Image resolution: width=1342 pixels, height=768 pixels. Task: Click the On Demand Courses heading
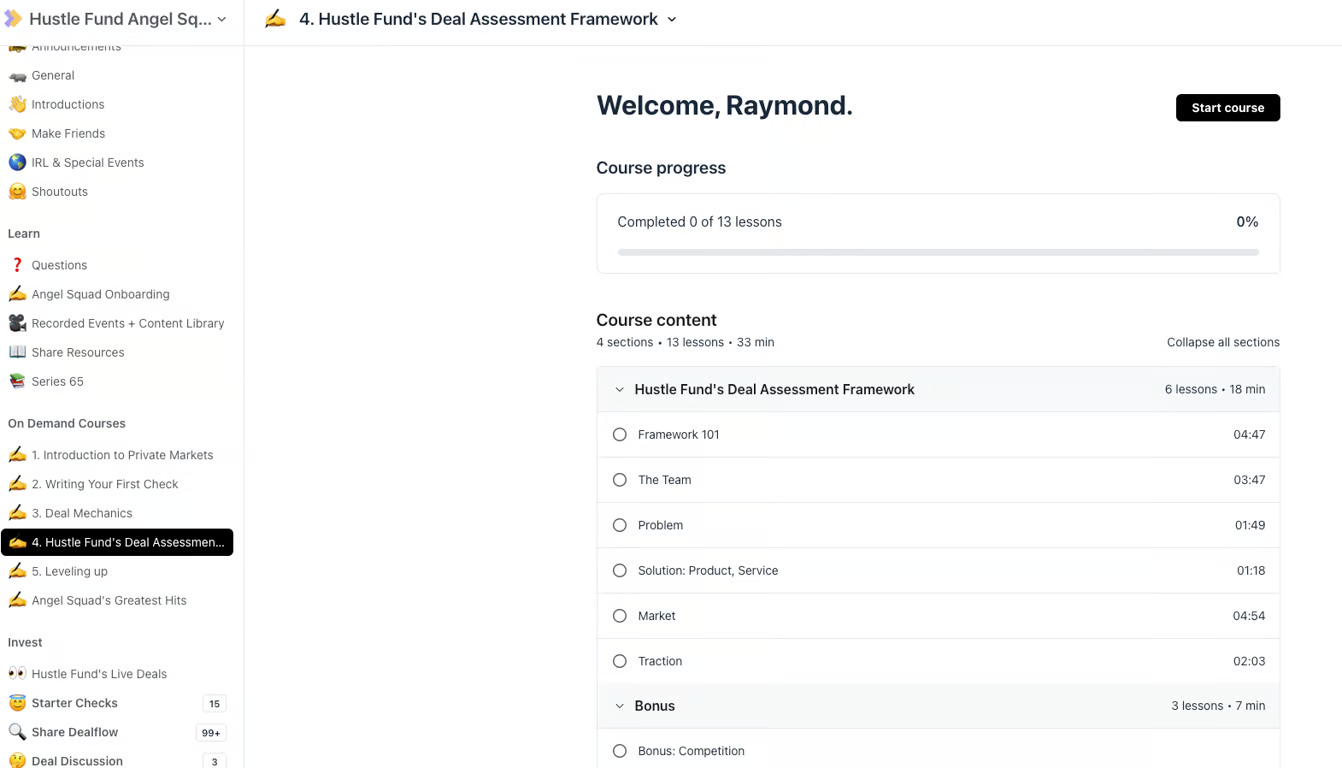[67, 423]
